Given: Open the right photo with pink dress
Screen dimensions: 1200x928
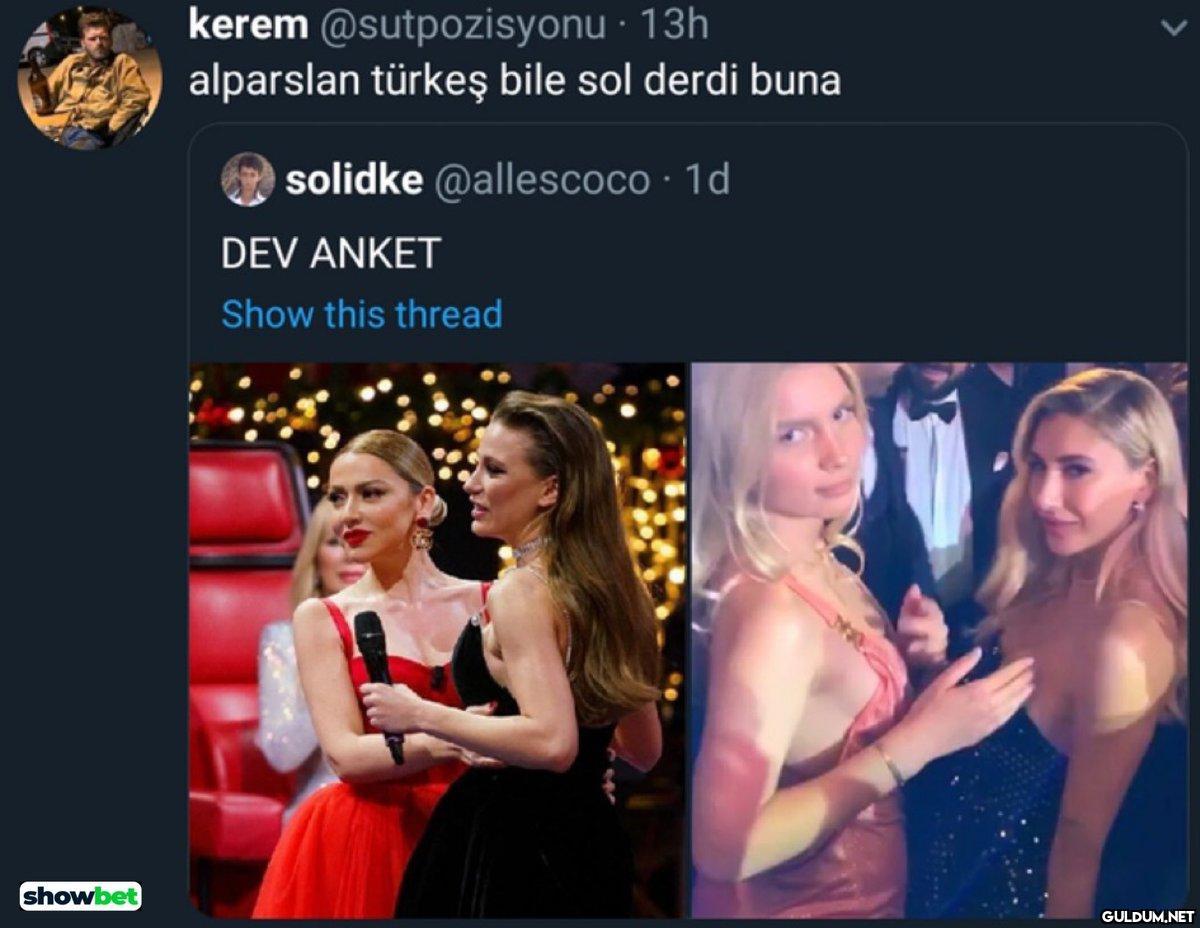Looking at the screenshot, I should point(939,640).
